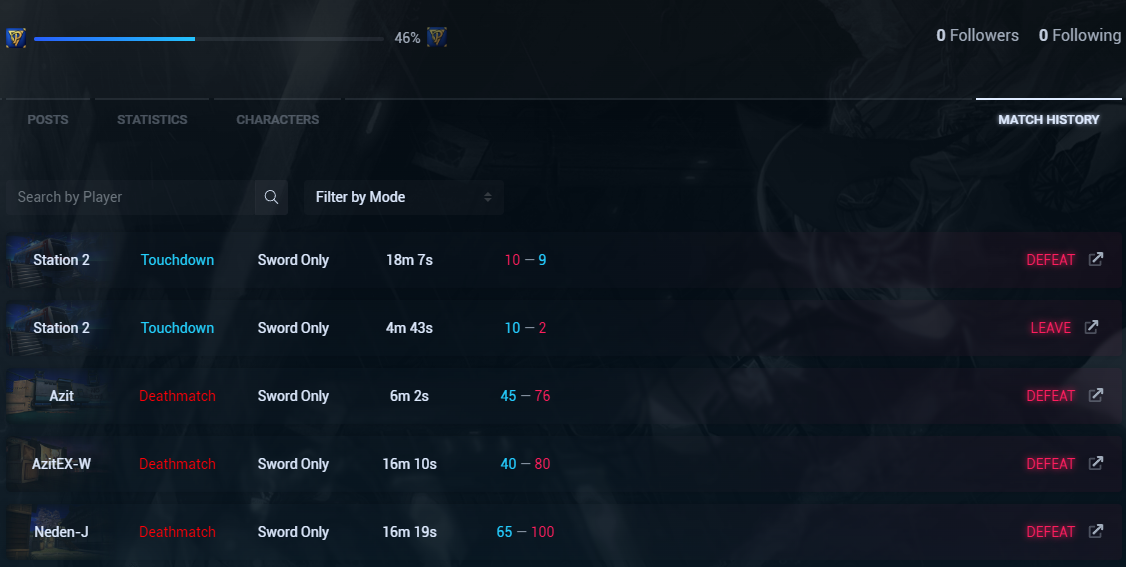Focus the Search by Player field

130,197
